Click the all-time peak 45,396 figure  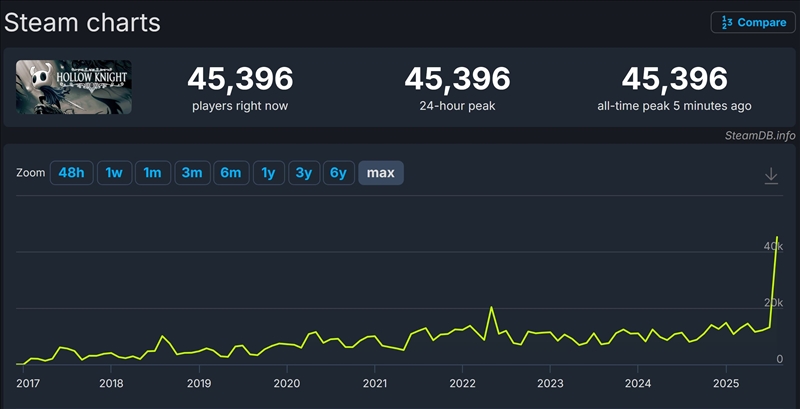click(674, 78)
